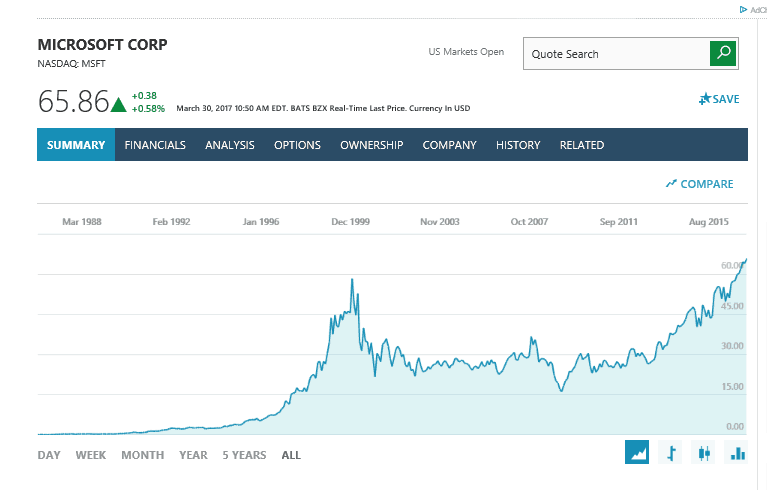Switch to the OHLC bar chart icon
This screenshot has width=767, height=490.
pyautogui.click(x=671, y=452)
